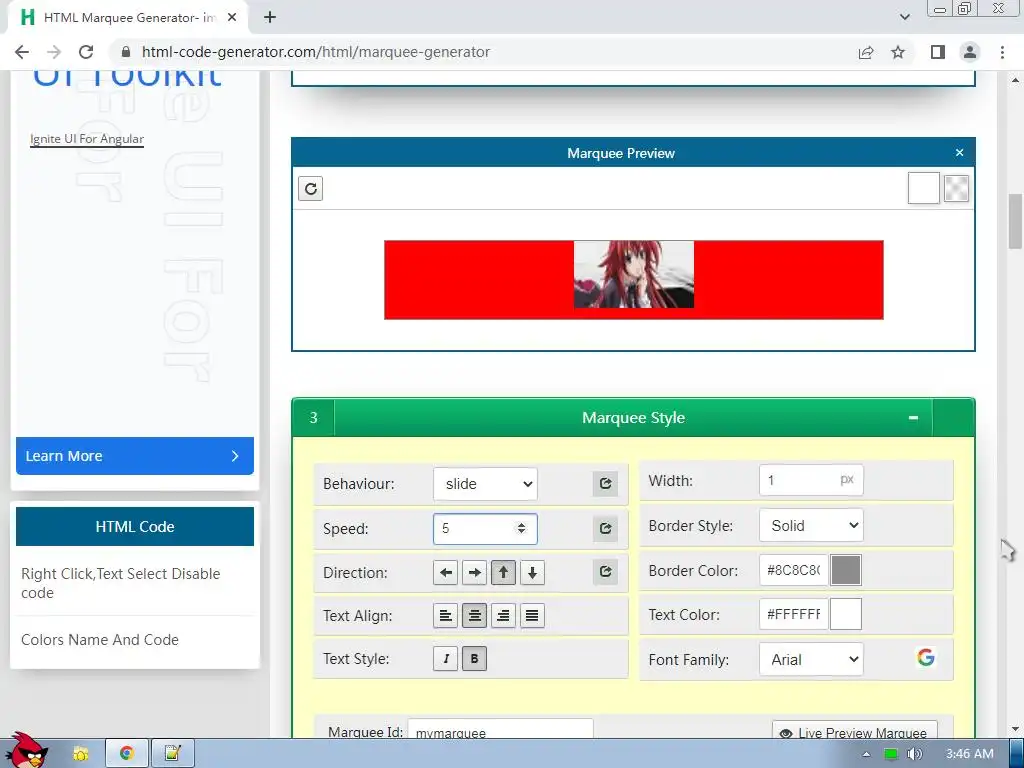Screen dimensions: 1024x768
Task: Open the Border Style dropdown
Action: (x=811, y=526)
